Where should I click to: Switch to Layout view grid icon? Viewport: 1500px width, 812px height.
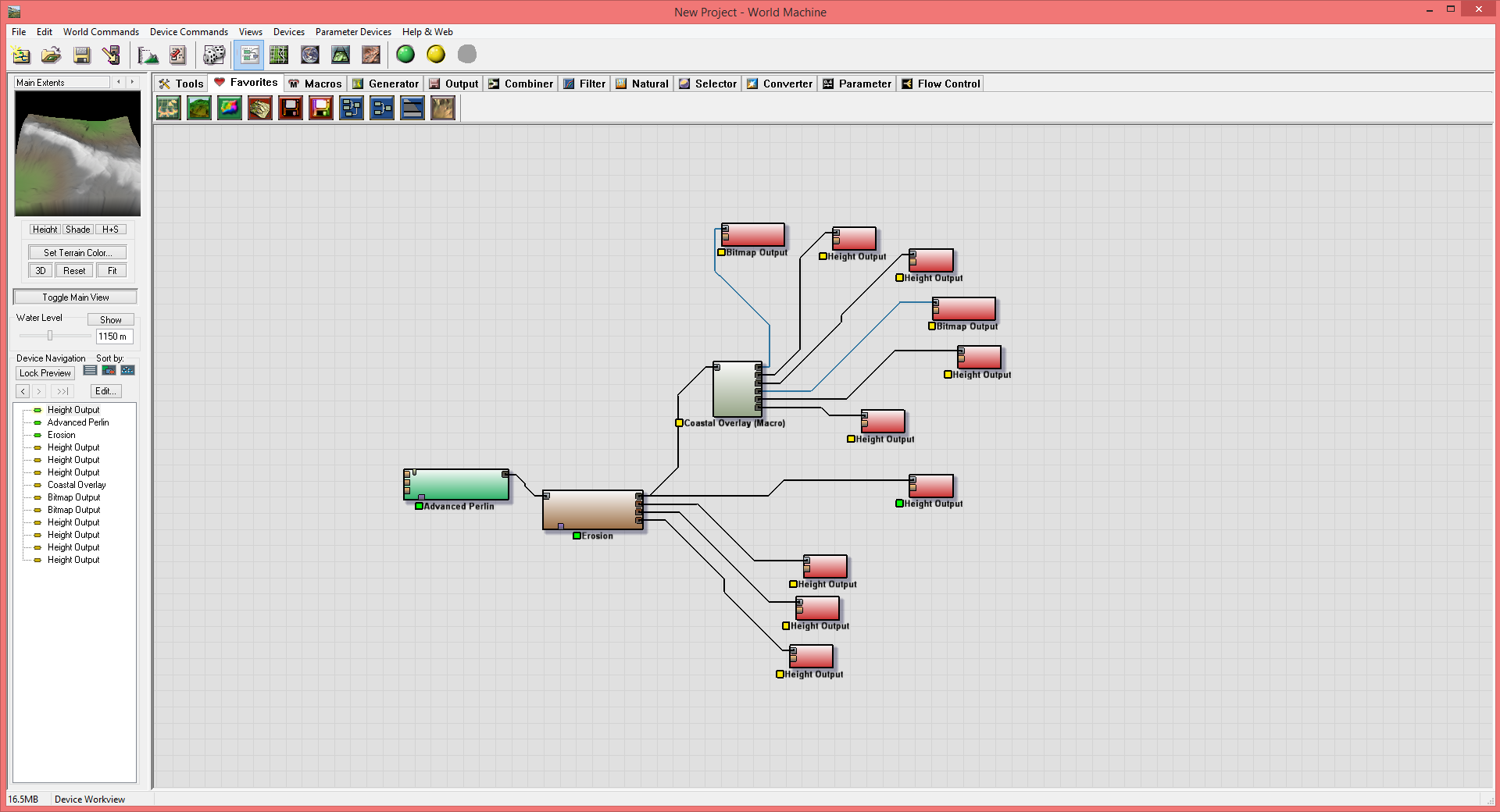[x=279, y=55]
